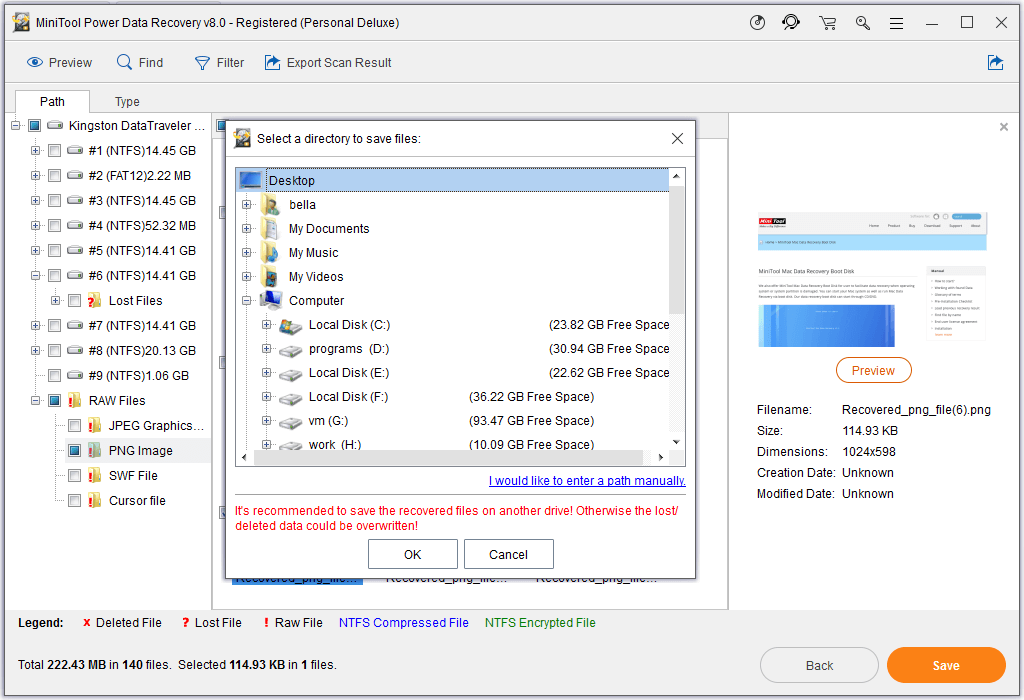
Task: Toggle the Kingston DataTraveler checkbox
Action: coord(35,125)
